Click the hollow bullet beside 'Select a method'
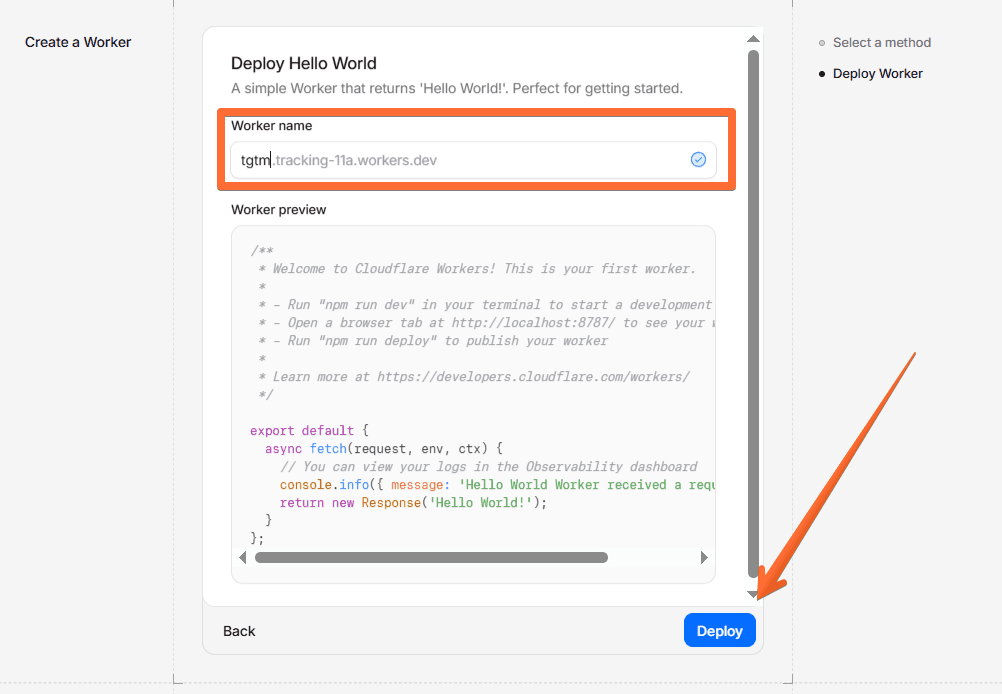Image resolution: width=1002 pixels, height=694 pixels. 822,43
